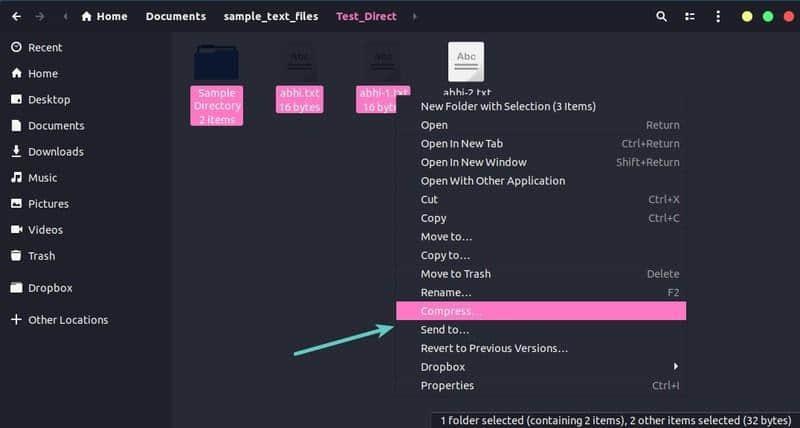
Task: Click the search magnifier icon
Action: tap(661, 17)
